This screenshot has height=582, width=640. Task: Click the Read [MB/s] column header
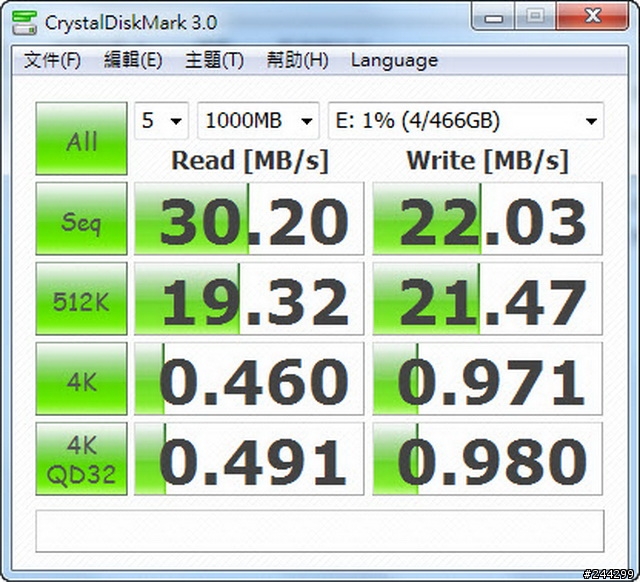(250, 161)
